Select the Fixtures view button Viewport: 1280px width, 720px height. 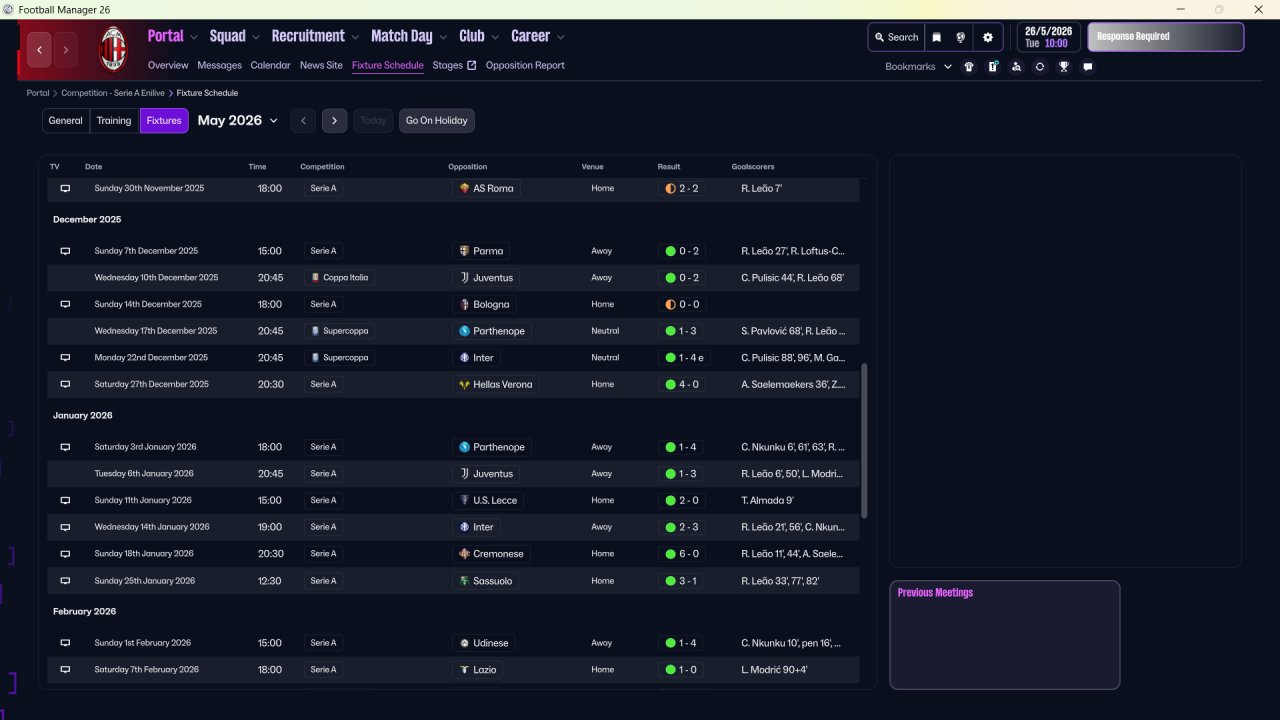[x=164, y=121]
